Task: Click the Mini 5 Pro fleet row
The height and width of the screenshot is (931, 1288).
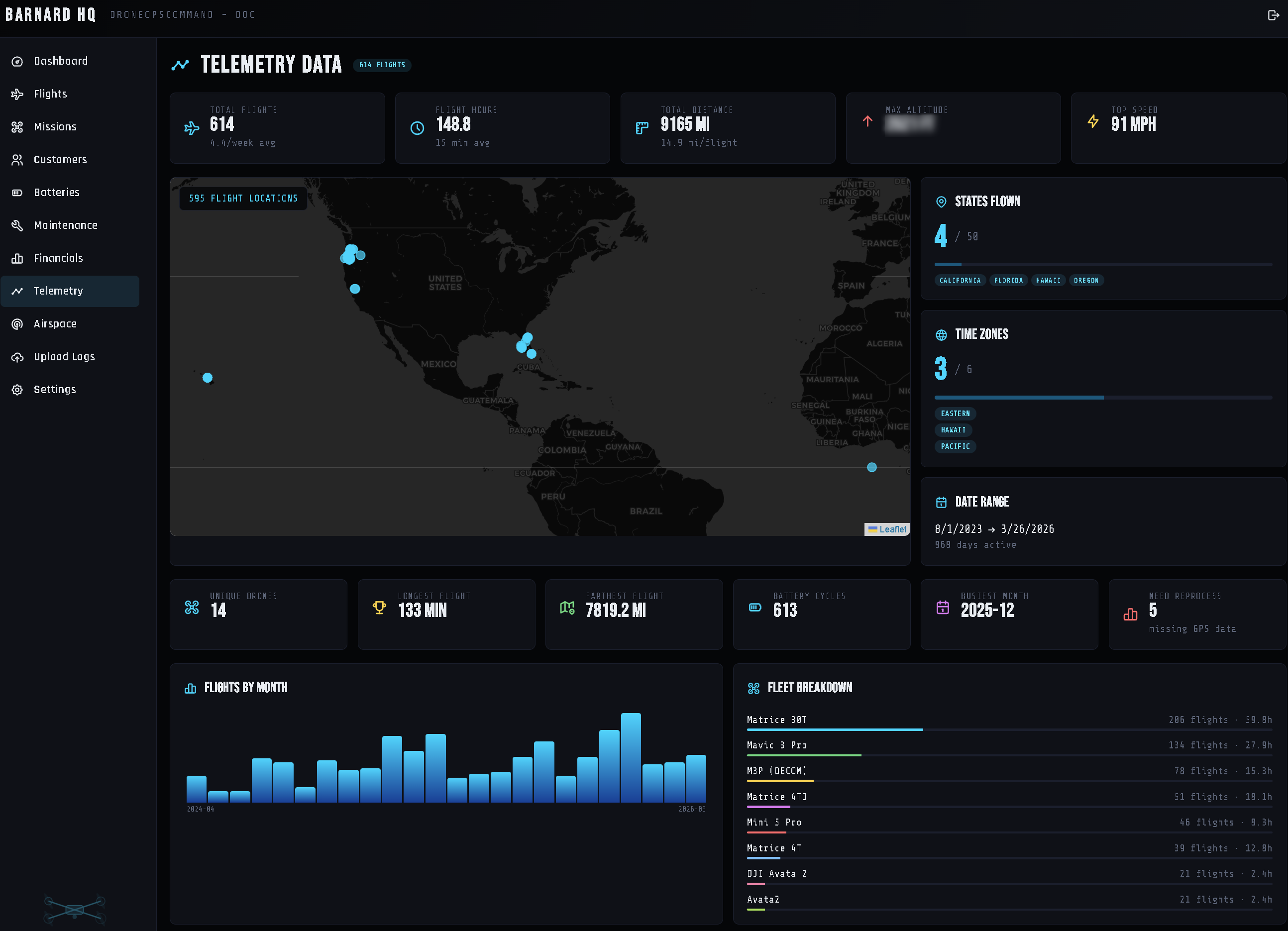Action: [x=1009, y=826]
